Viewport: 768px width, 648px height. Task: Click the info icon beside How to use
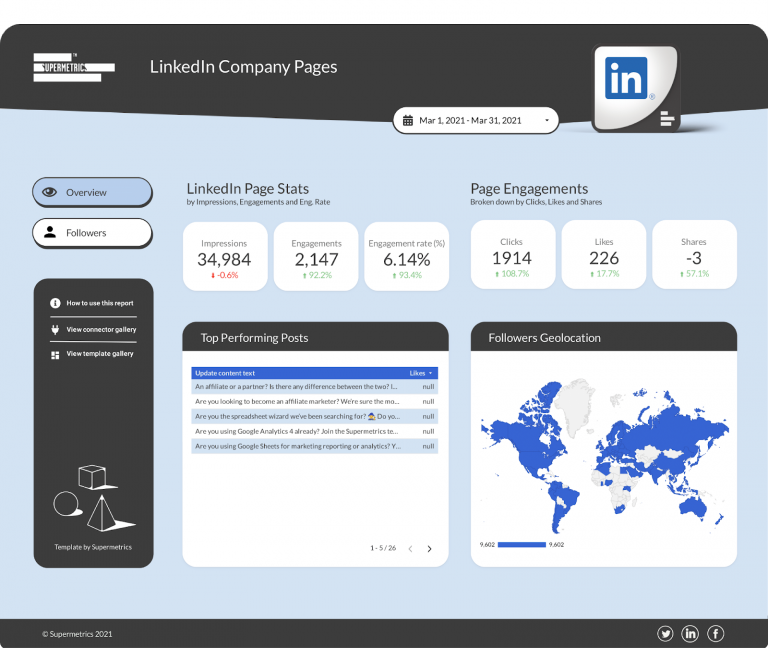coord(55,303)
